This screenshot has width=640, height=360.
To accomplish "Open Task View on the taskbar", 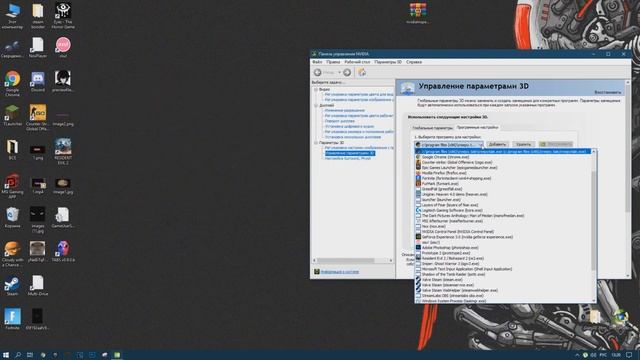I will point(30,355).
